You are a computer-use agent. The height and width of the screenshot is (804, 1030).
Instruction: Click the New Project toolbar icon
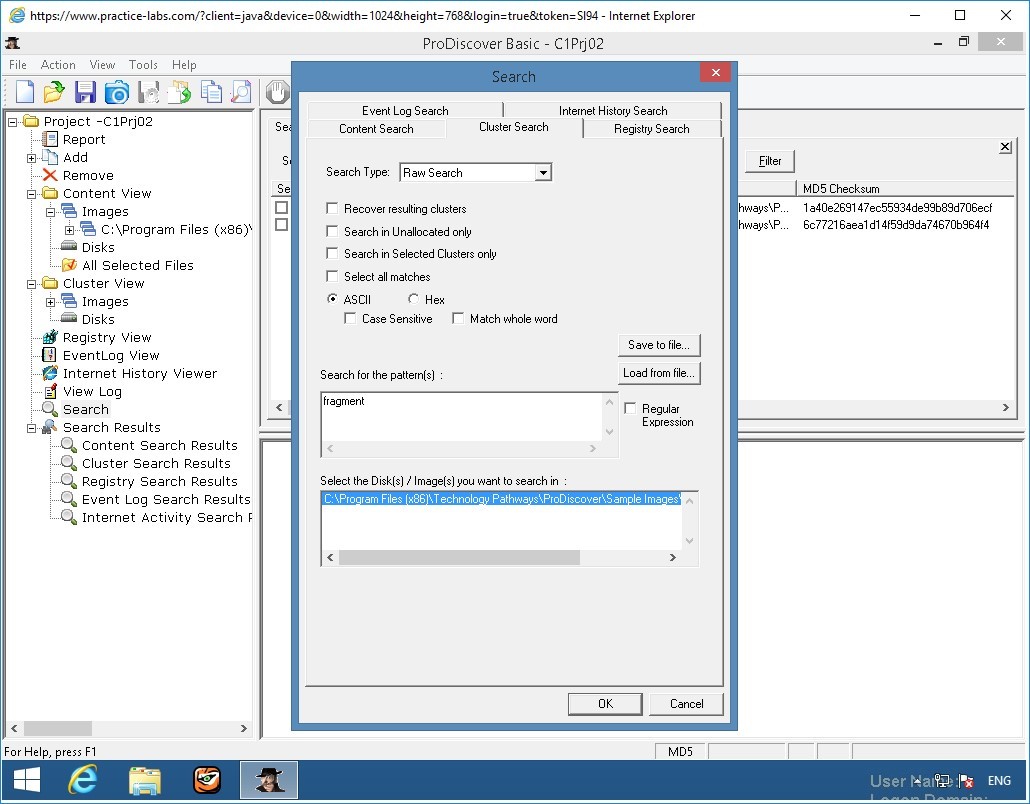24,92
